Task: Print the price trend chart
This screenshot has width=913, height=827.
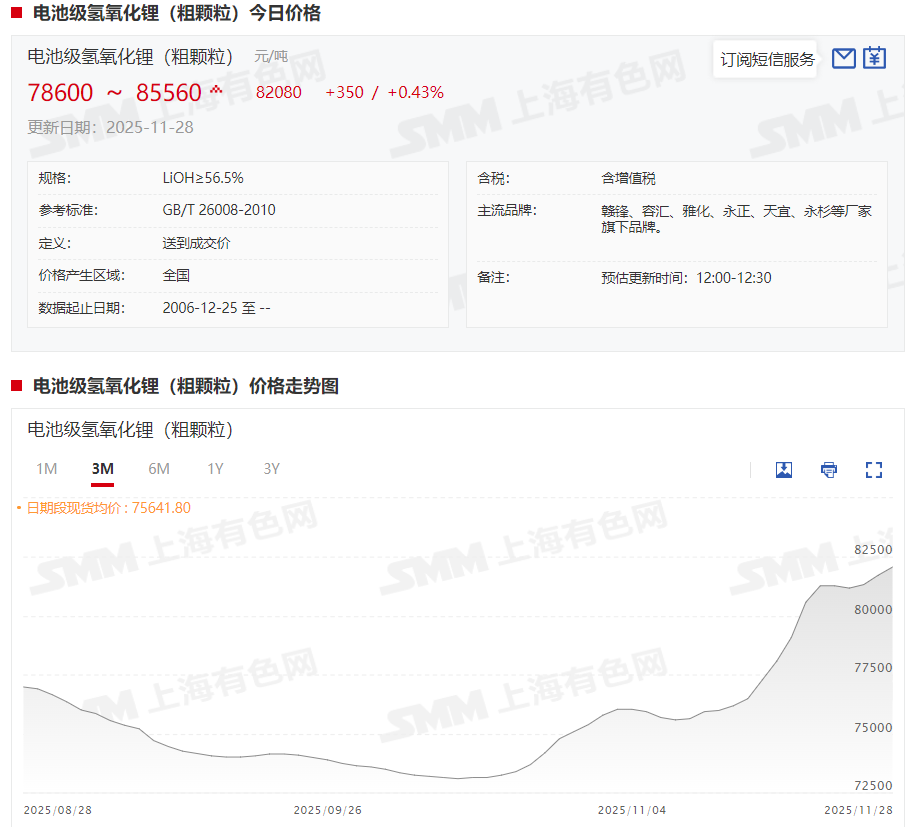Action: click(829, 470)
